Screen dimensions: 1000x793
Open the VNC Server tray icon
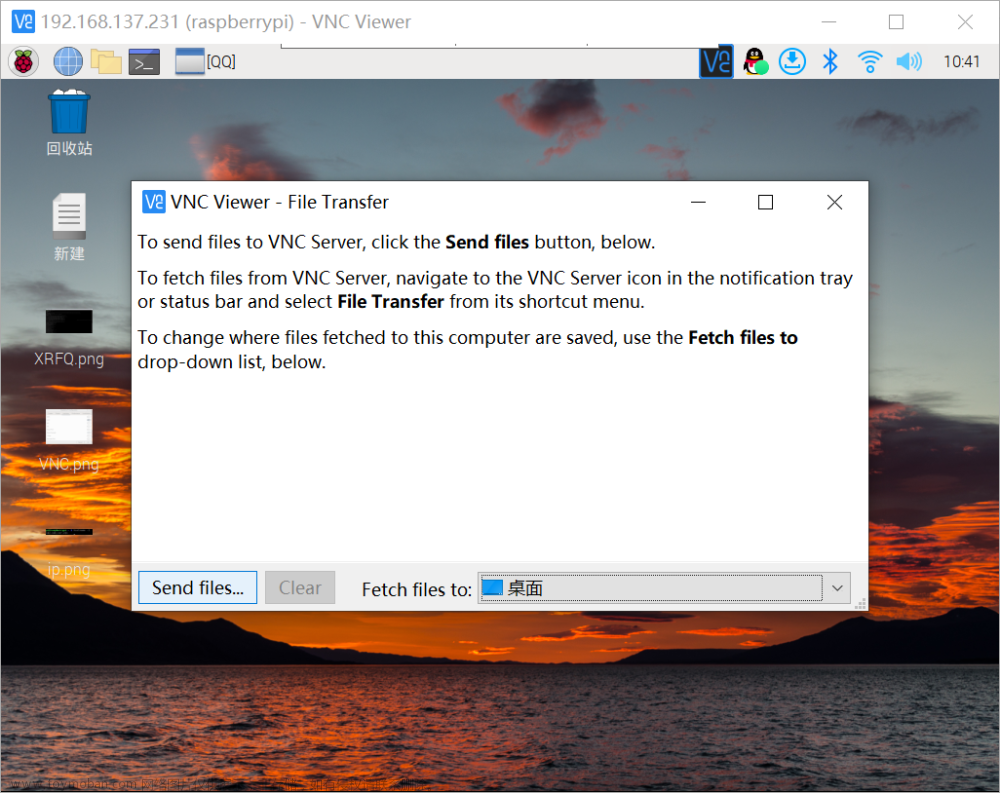716,62
